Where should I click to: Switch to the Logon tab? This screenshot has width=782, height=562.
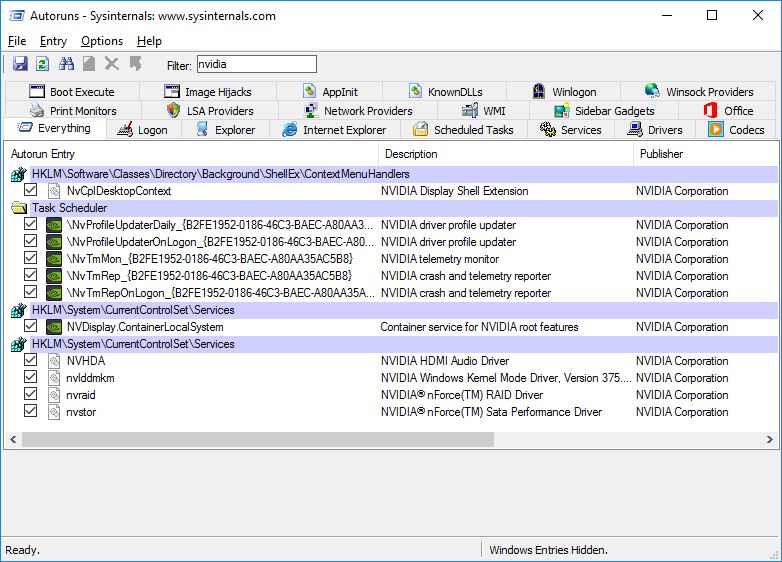coord(144,130)
